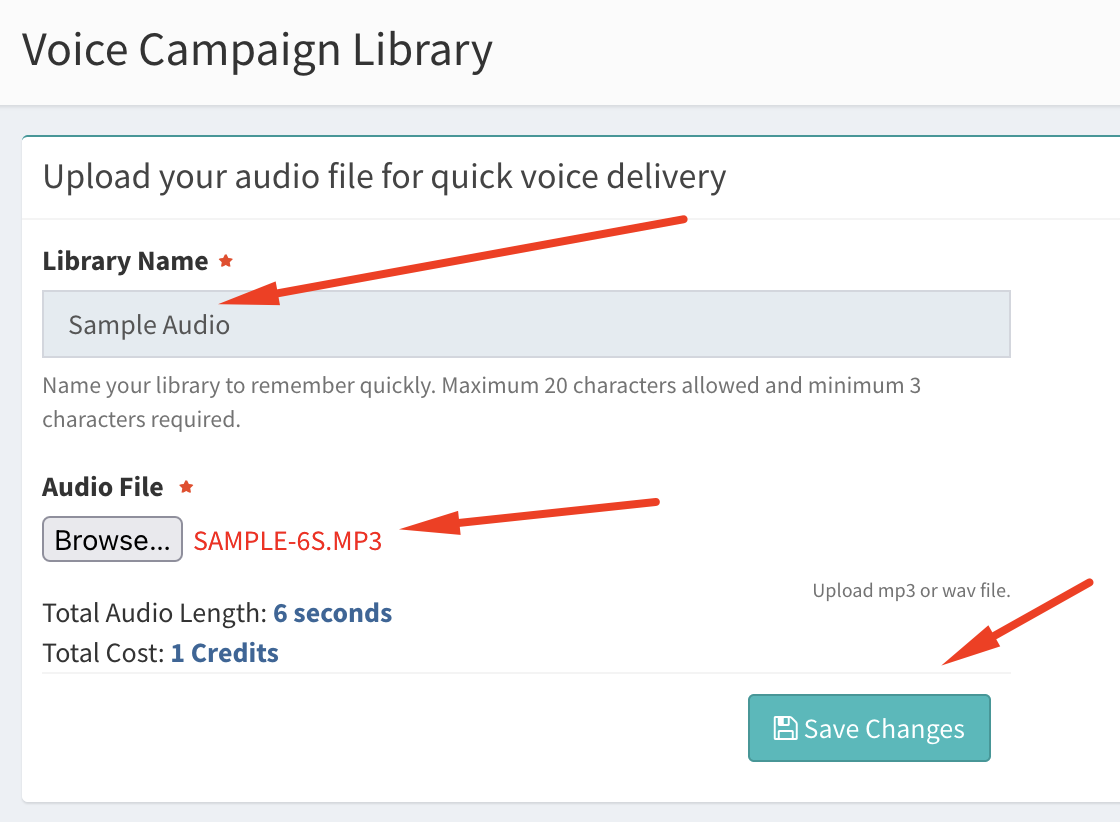Click the Upload mp3 or wav file hint

coord(911,591)
